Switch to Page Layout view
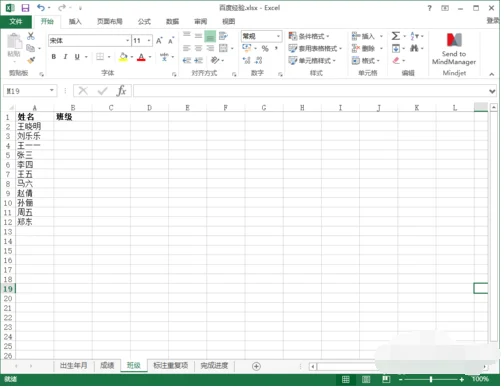The height and width of the screenshot is (389, 504). click(x=366, y=379)
